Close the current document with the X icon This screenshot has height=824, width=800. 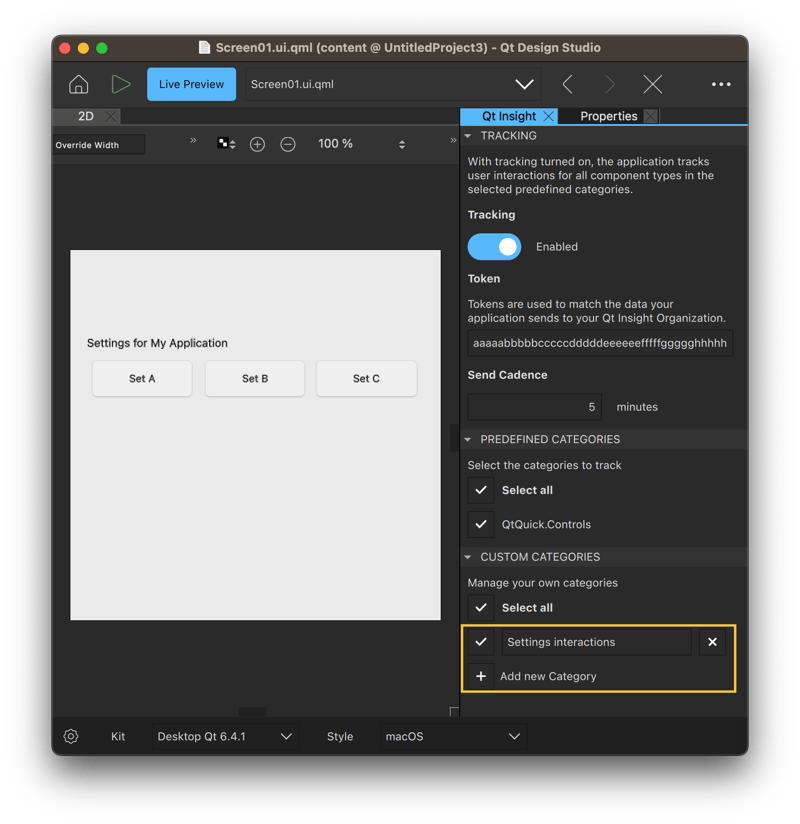(x=652, y=85)
